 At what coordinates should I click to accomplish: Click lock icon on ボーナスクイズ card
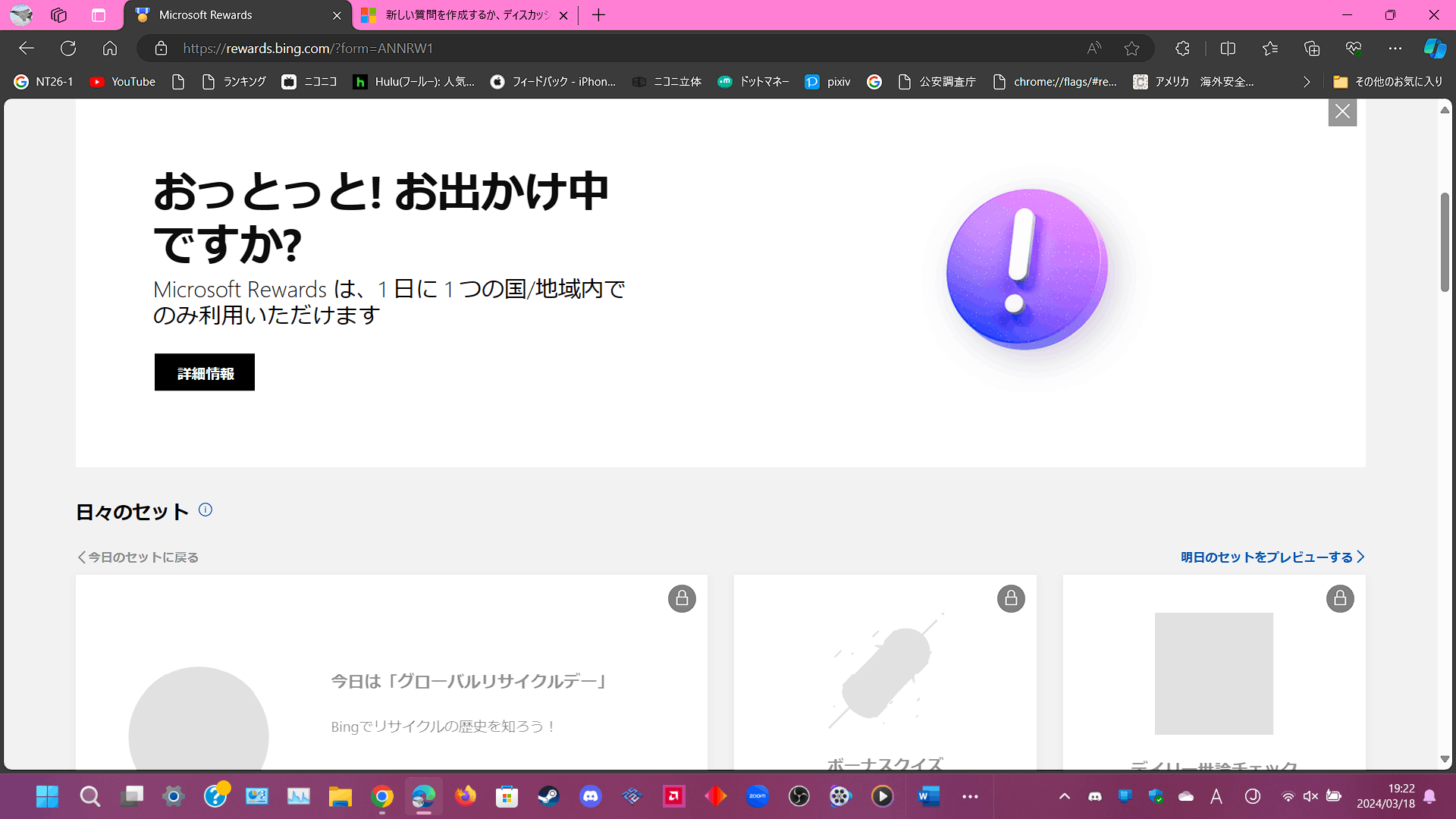[1011, 599]
